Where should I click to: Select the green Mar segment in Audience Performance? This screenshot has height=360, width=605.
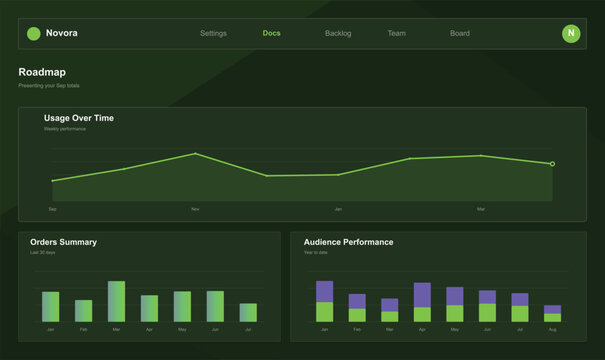pyautogui.click(x=390, y=316)
